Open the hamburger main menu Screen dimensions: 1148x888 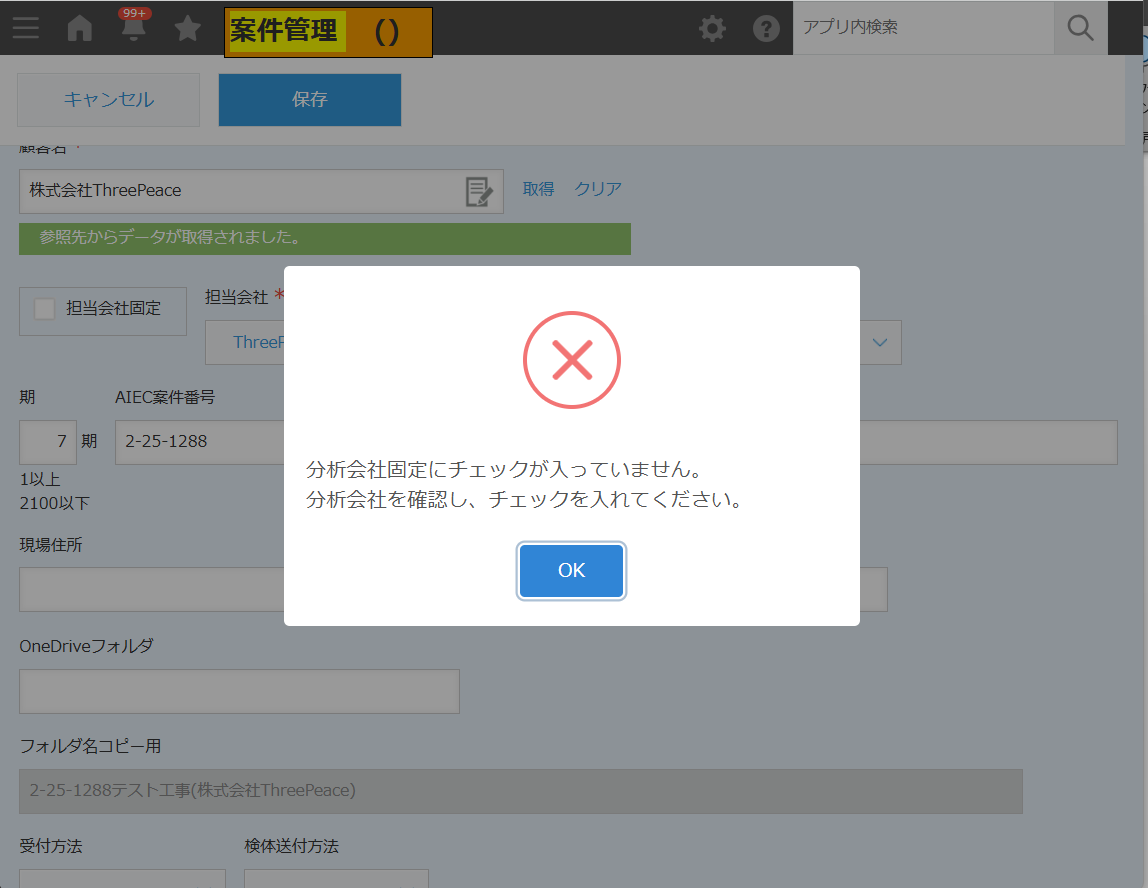26,28
